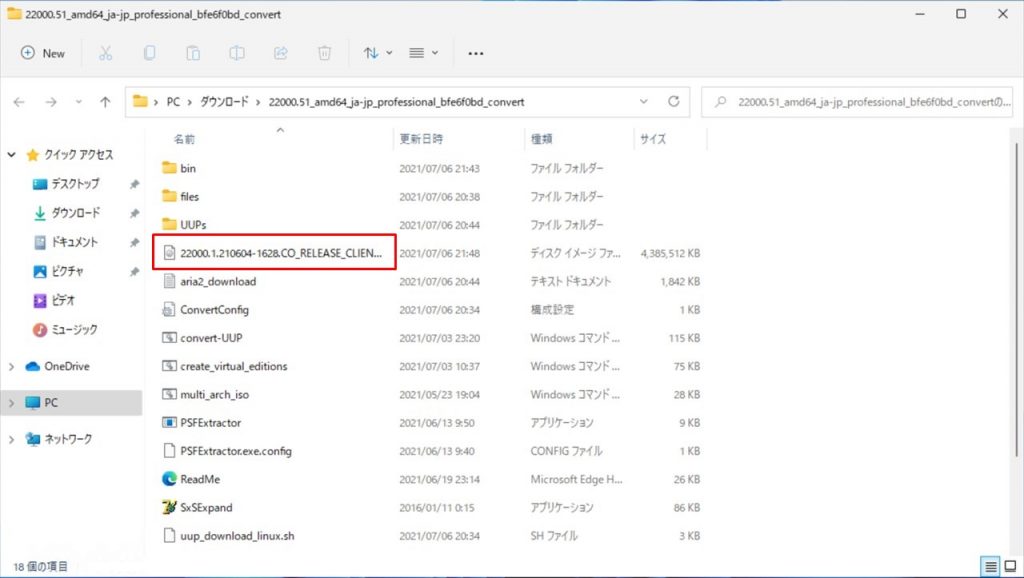Screen dimensions: 1024x578
Task: Click the folder search box
Action: [x=857, y=102]
